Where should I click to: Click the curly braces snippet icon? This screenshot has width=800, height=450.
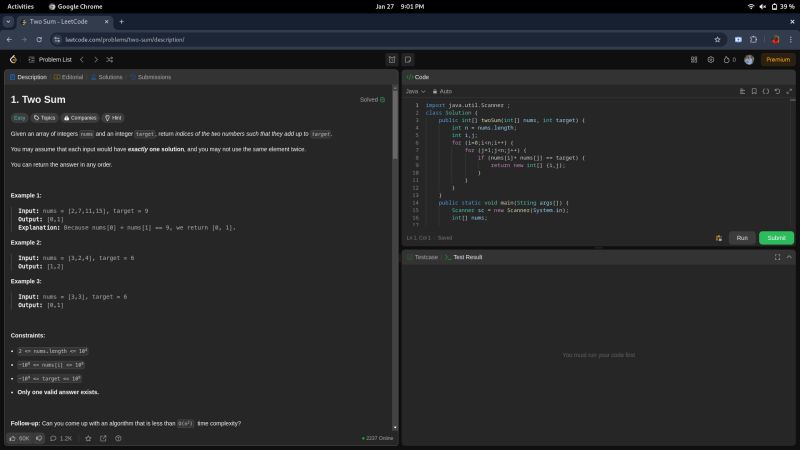[766, 91]
